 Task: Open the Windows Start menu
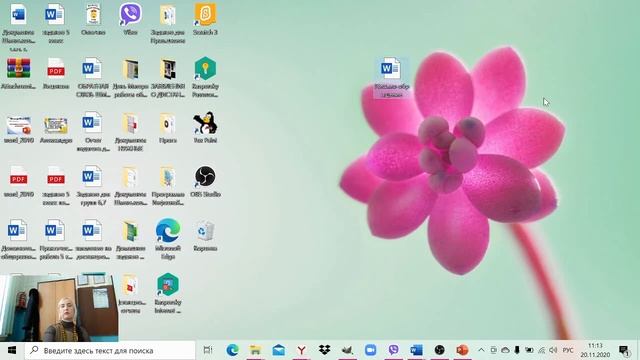pyautogui.click(x=12, y=350)
